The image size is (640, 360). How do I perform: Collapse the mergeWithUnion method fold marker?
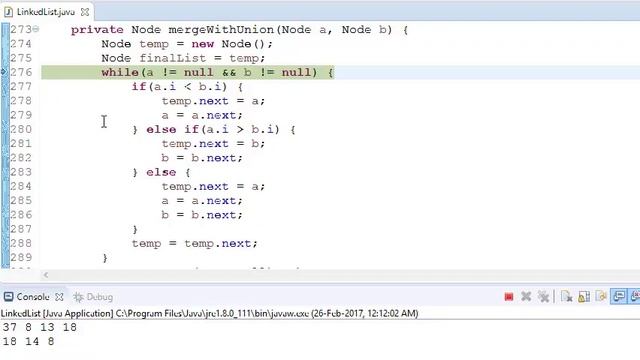click(36, 29)
